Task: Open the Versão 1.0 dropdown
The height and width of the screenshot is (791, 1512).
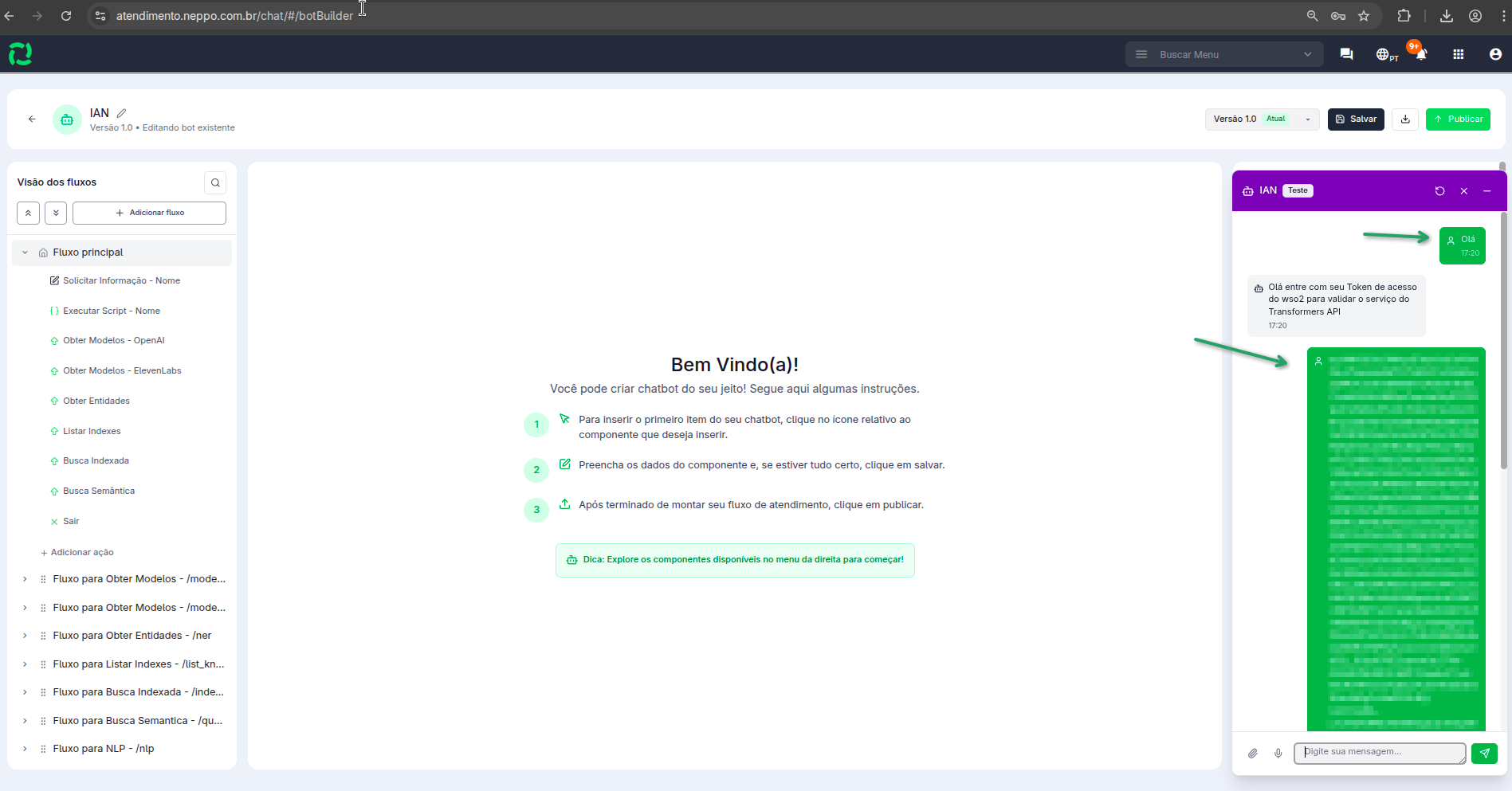Action: pos(1262,119)
